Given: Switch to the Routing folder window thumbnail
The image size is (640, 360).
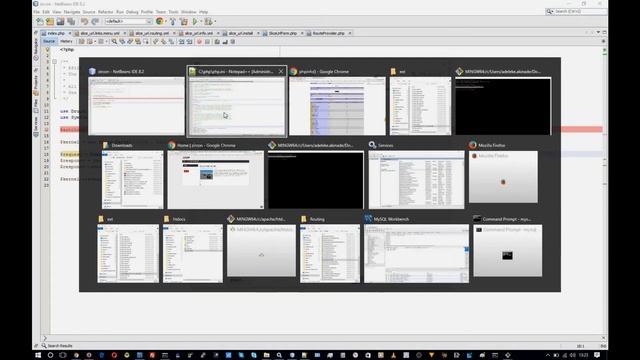Looking at the screenshot, I should pos(330,249).
